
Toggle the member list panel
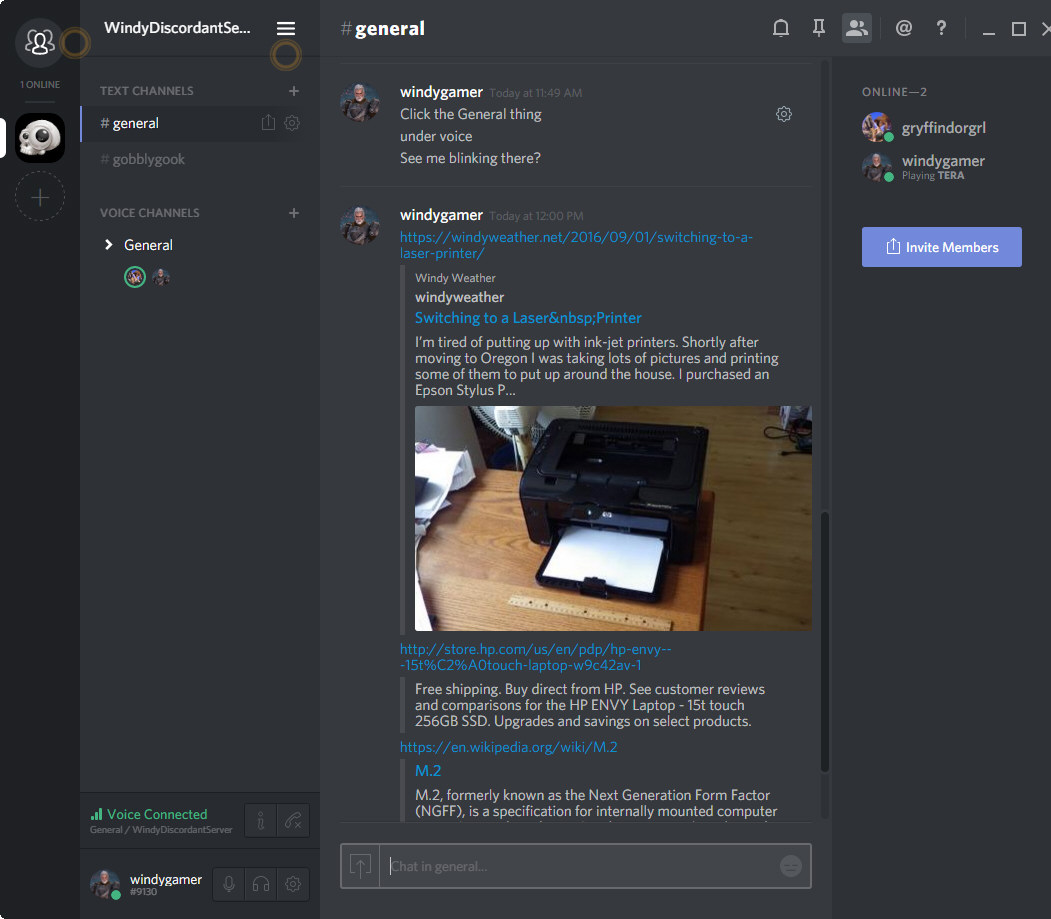856,29
